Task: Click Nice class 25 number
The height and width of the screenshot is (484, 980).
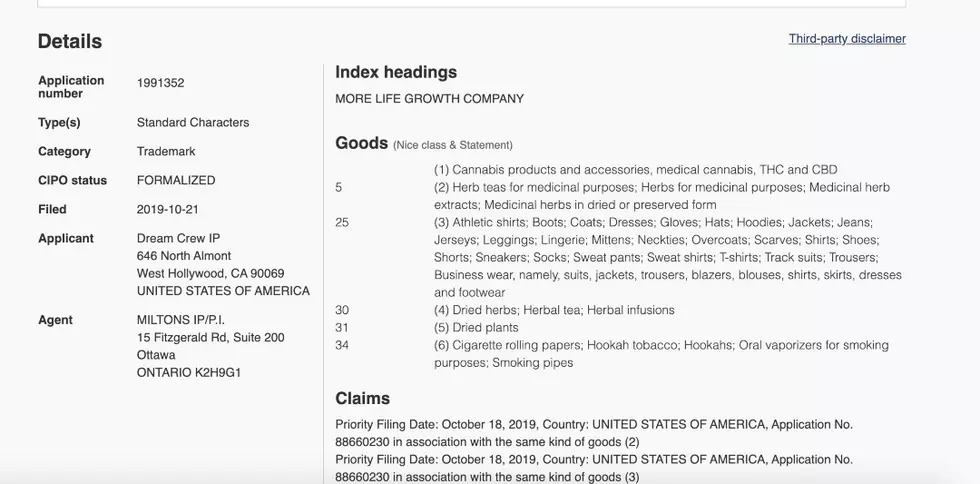Action: click(342, 223)
